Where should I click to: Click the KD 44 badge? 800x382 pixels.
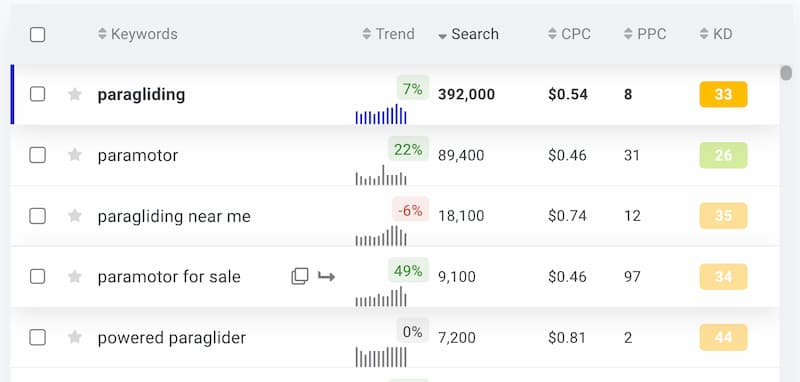pos(723,337)
